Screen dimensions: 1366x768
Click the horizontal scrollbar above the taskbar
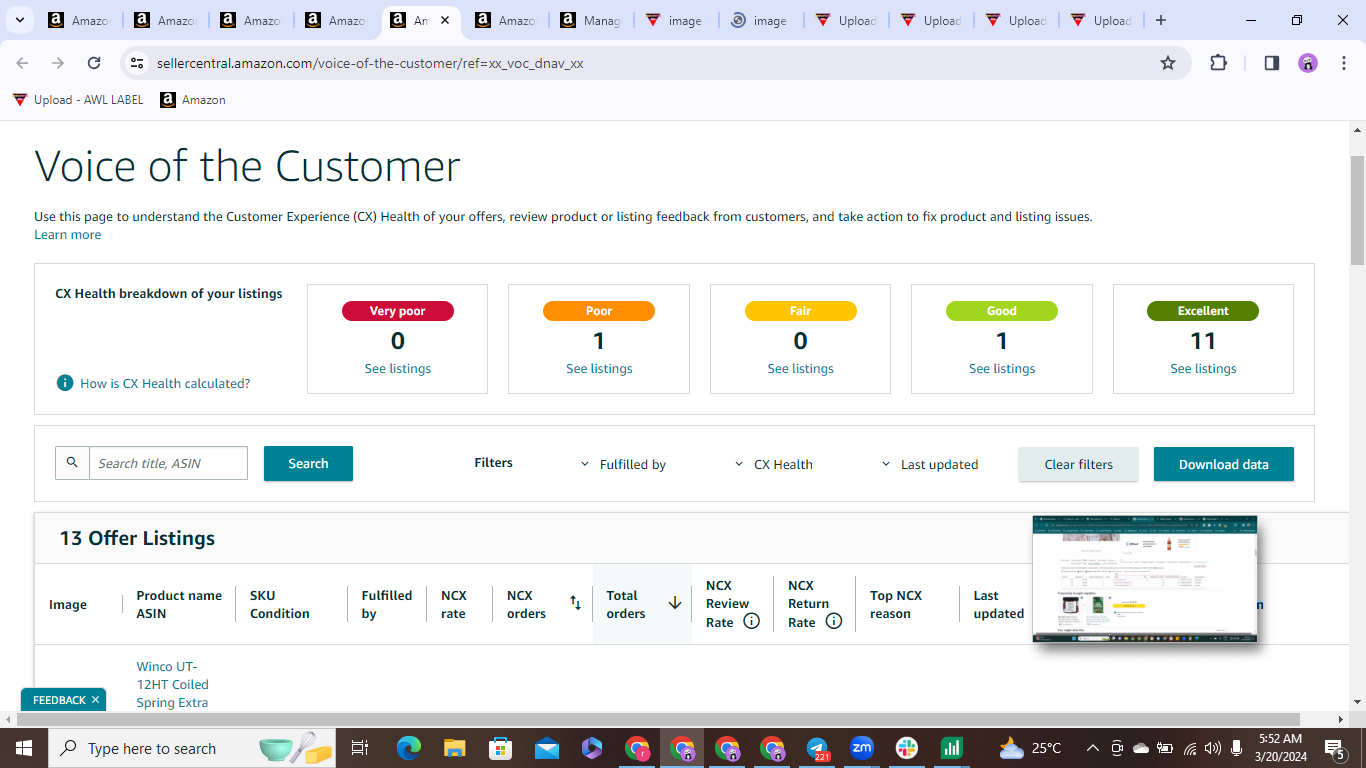tap(656, 719)
